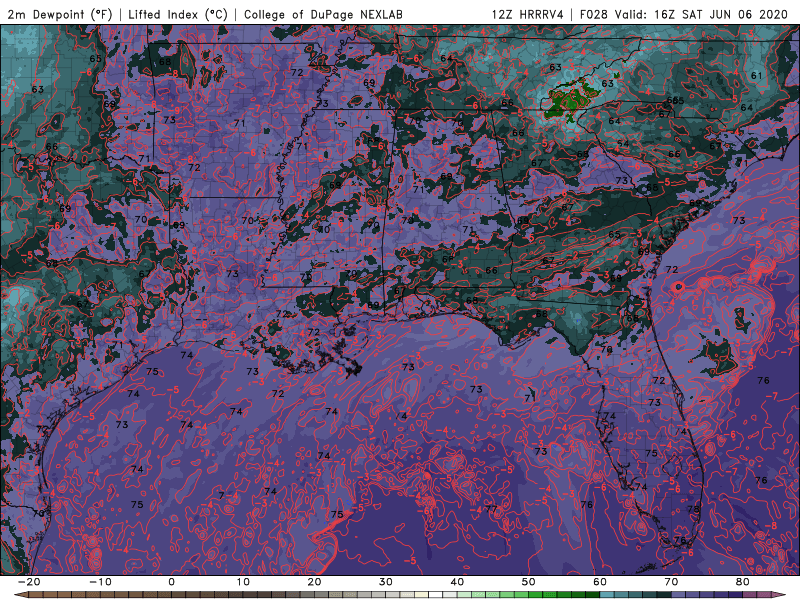Click the "70" label on the color scale
Image resolution: width=800 pixels, height=600 pixels.
tap(671, 582)
